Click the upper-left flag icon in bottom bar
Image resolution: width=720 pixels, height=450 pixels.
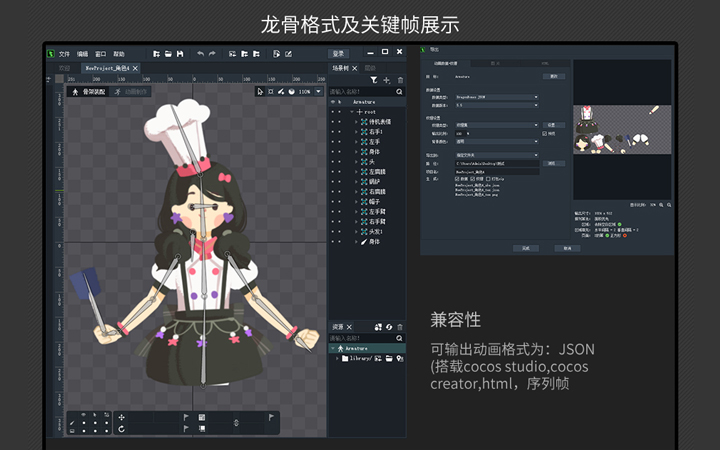[x=186, y=417]
